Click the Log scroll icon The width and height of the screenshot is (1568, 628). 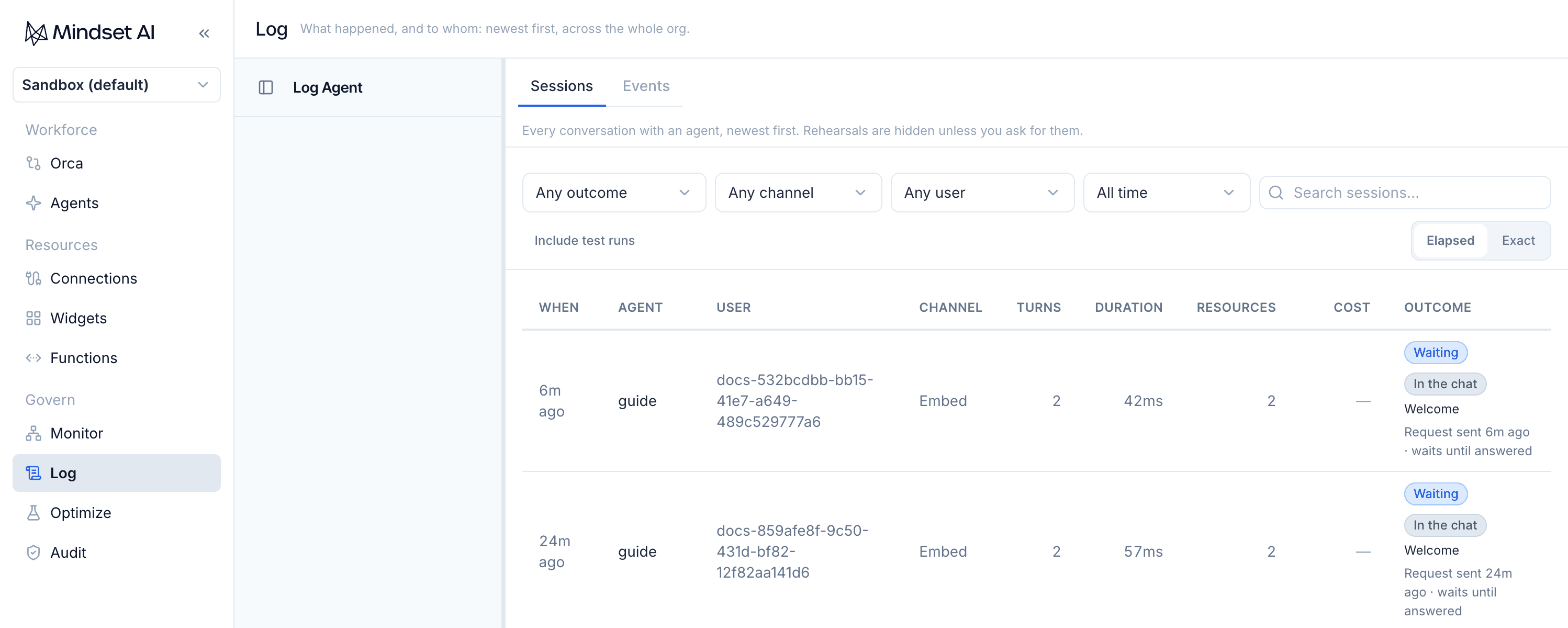point(33,473)
